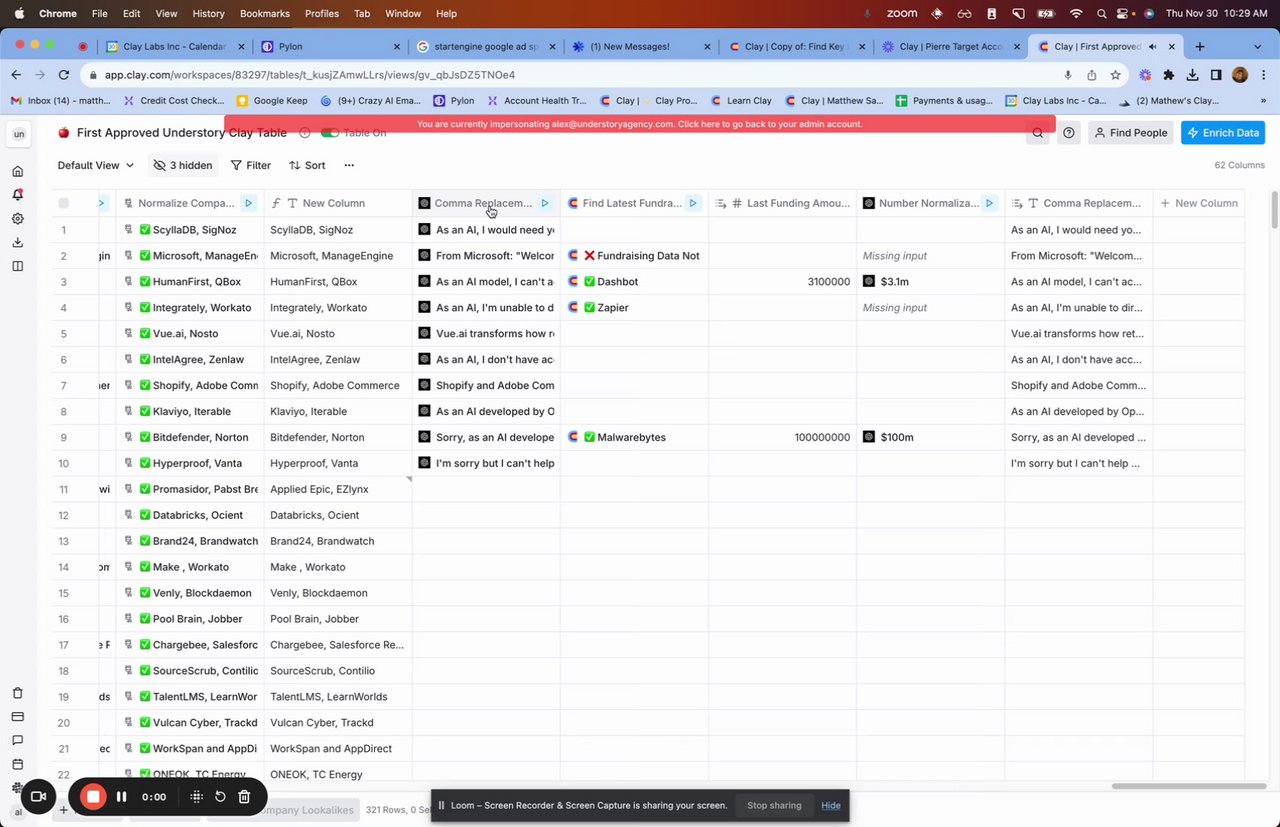Click the download icon in the left sidebar

click(x=17, y=242)
